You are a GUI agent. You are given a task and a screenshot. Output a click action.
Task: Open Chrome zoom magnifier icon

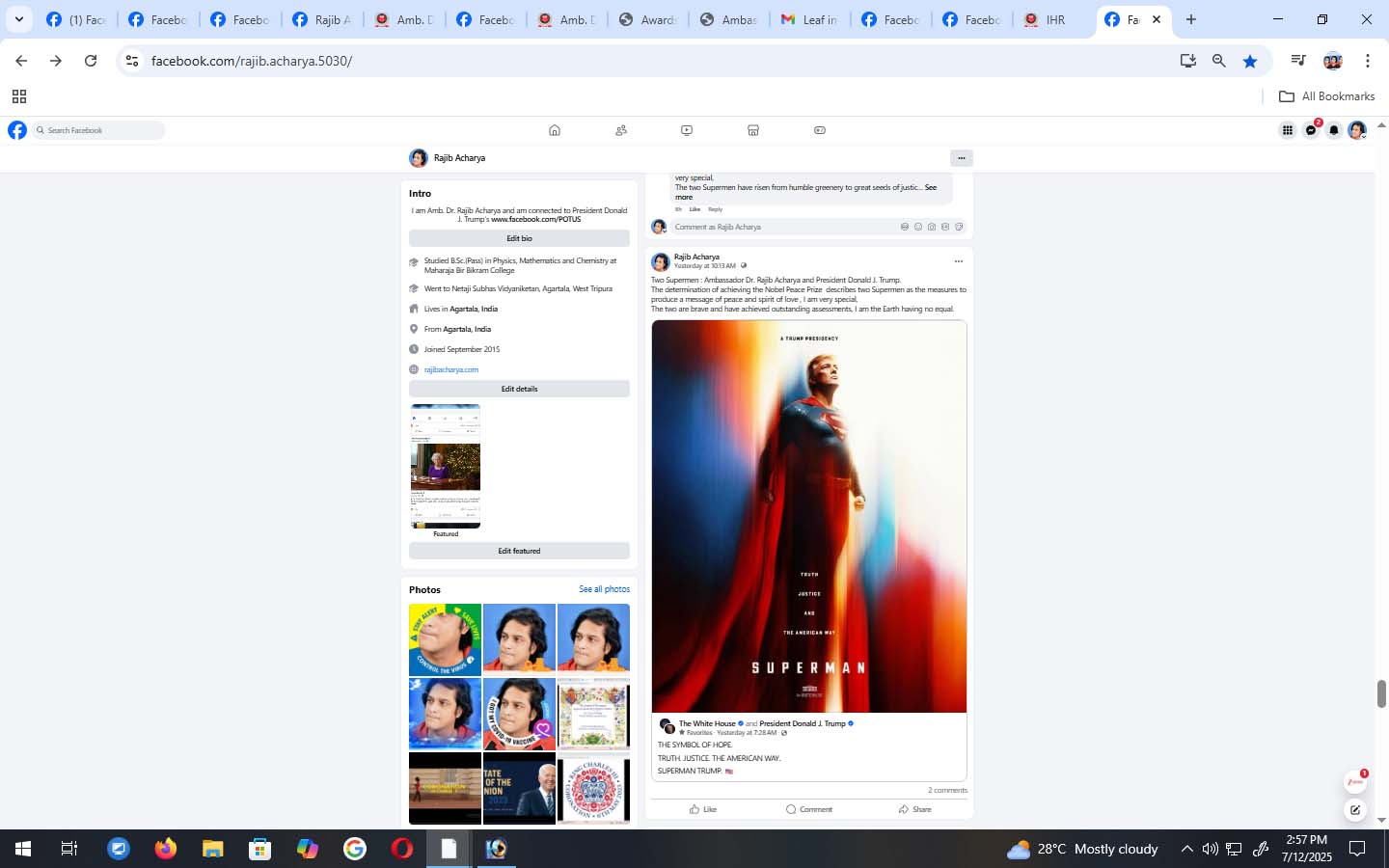click(1219, 61)
